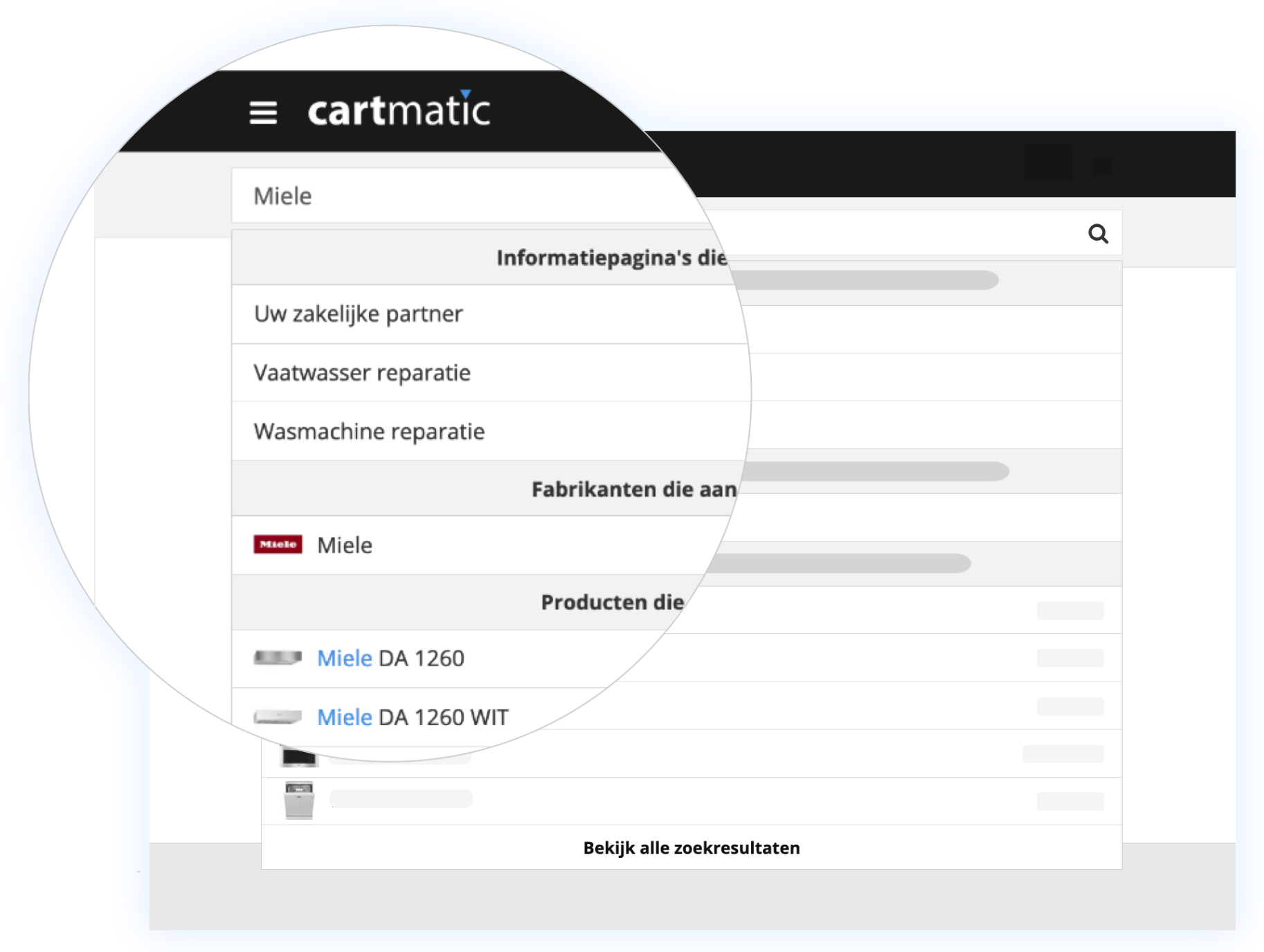Open the 'Miele DA 1260' product
This screenshot has height=952, width=1264.
pos(390,658)
